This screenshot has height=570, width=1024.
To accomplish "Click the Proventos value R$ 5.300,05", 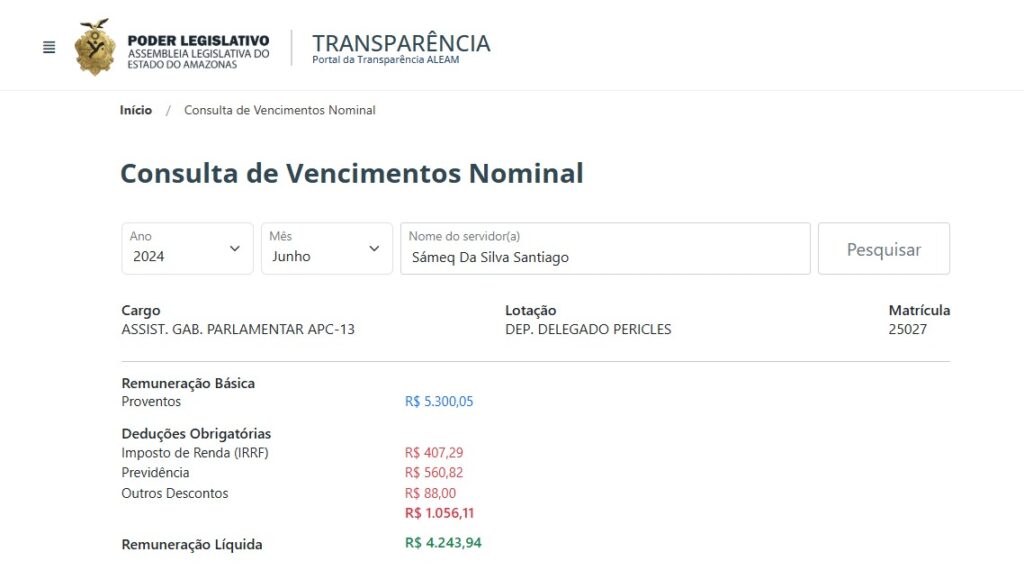I will (x=439, y=402).
